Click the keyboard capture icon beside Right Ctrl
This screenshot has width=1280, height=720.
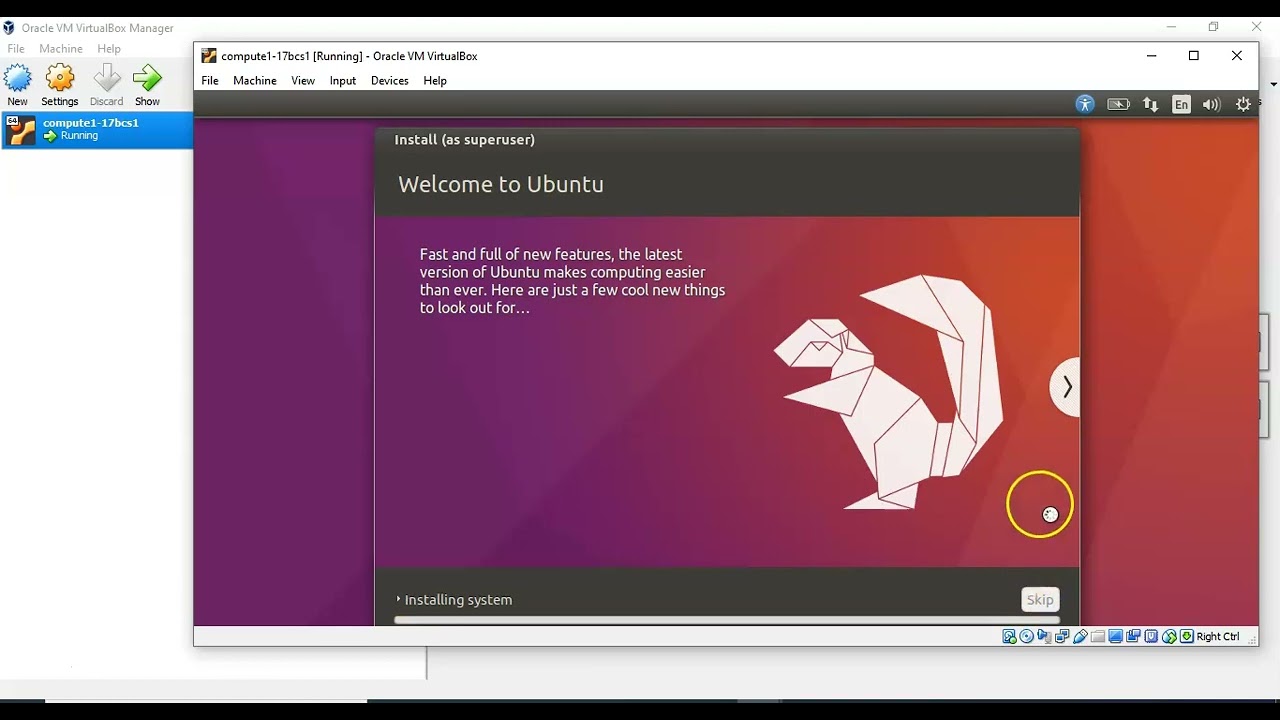(1187, 636)
